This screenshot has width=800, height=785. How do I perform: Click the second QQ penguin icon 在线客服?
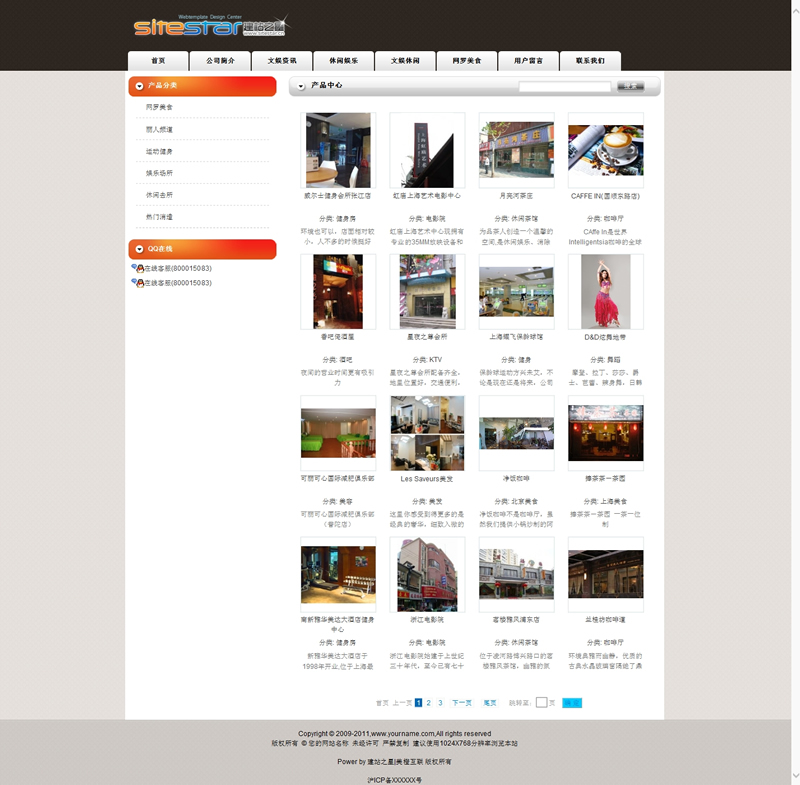(x=137, y=283)
